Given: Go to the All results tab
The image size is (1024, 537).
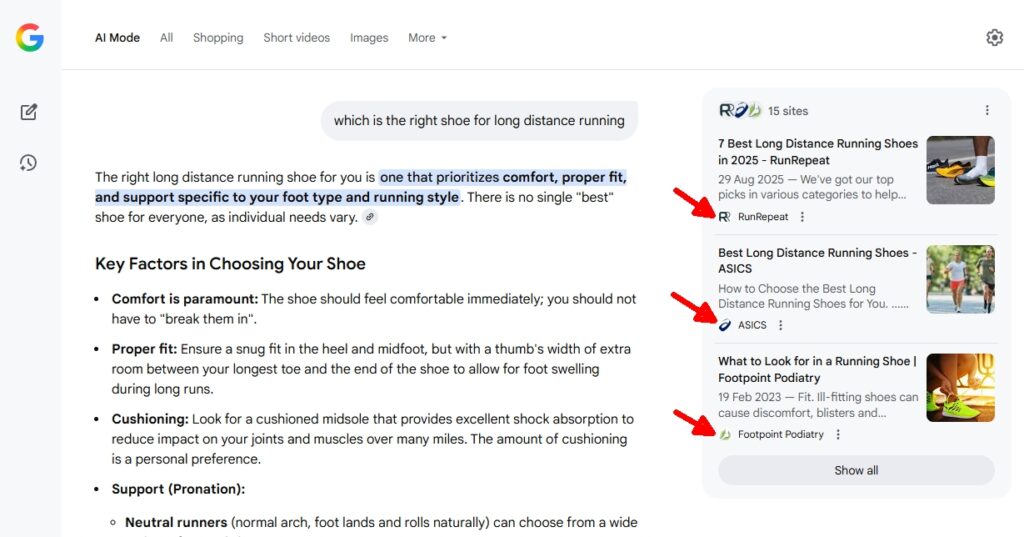Looking at the screenshot, I should 166,38.
